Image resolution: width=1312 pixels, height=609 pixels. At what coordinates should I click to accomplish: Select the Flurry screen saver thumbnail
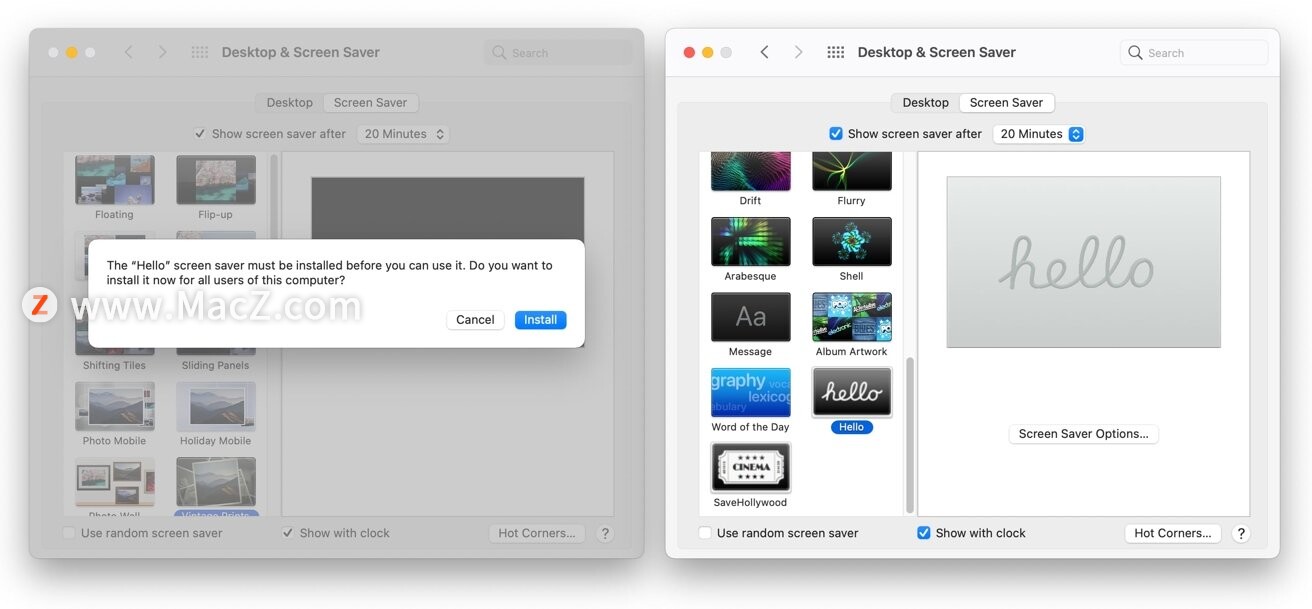point(851,171)
